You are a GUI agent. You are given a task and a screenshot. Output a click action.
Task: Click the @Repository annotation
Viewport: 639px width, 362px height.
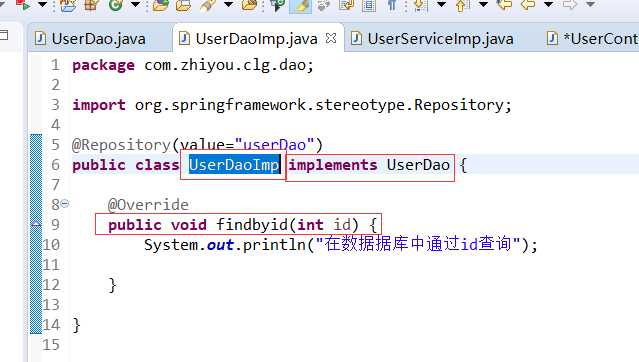pos(121,145)
